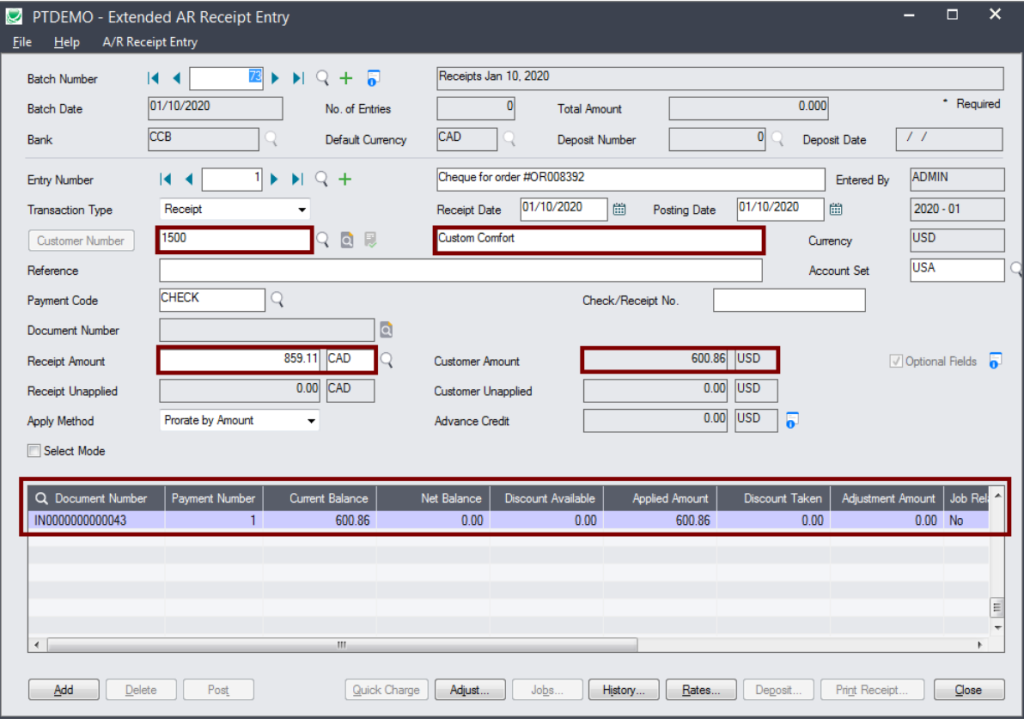Open the History... dialog button
This screenshot has width=1024, height=719.
tap(624, 690)
